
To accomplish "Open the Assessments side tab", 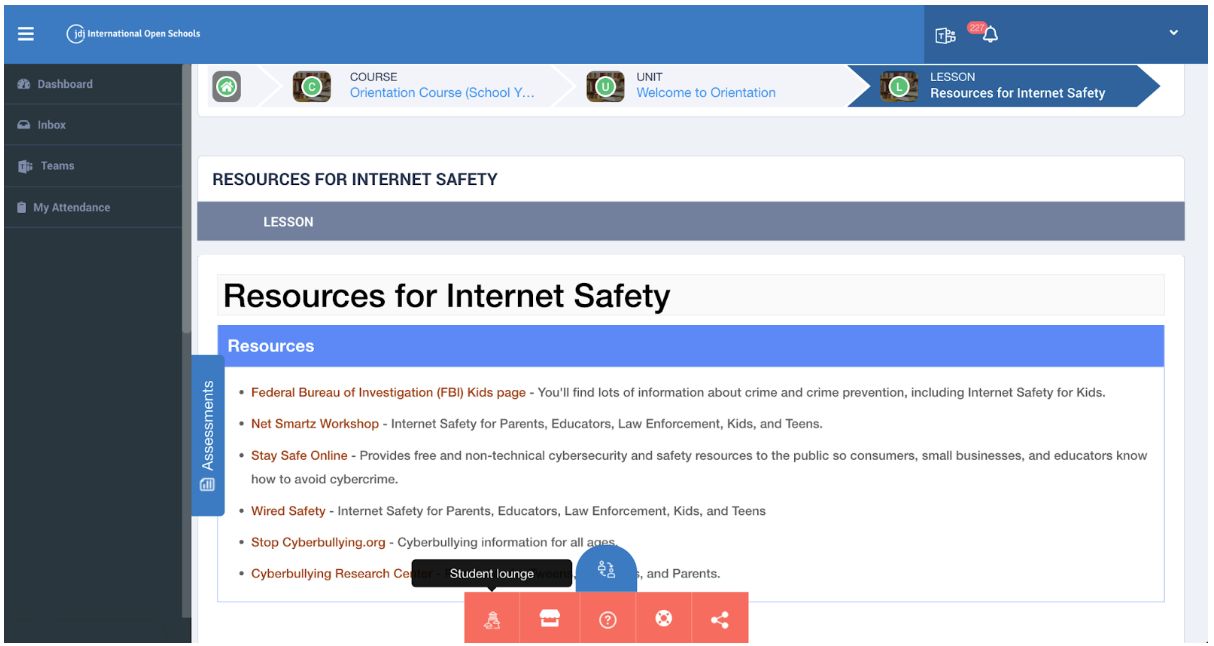I will pos(207,435).
